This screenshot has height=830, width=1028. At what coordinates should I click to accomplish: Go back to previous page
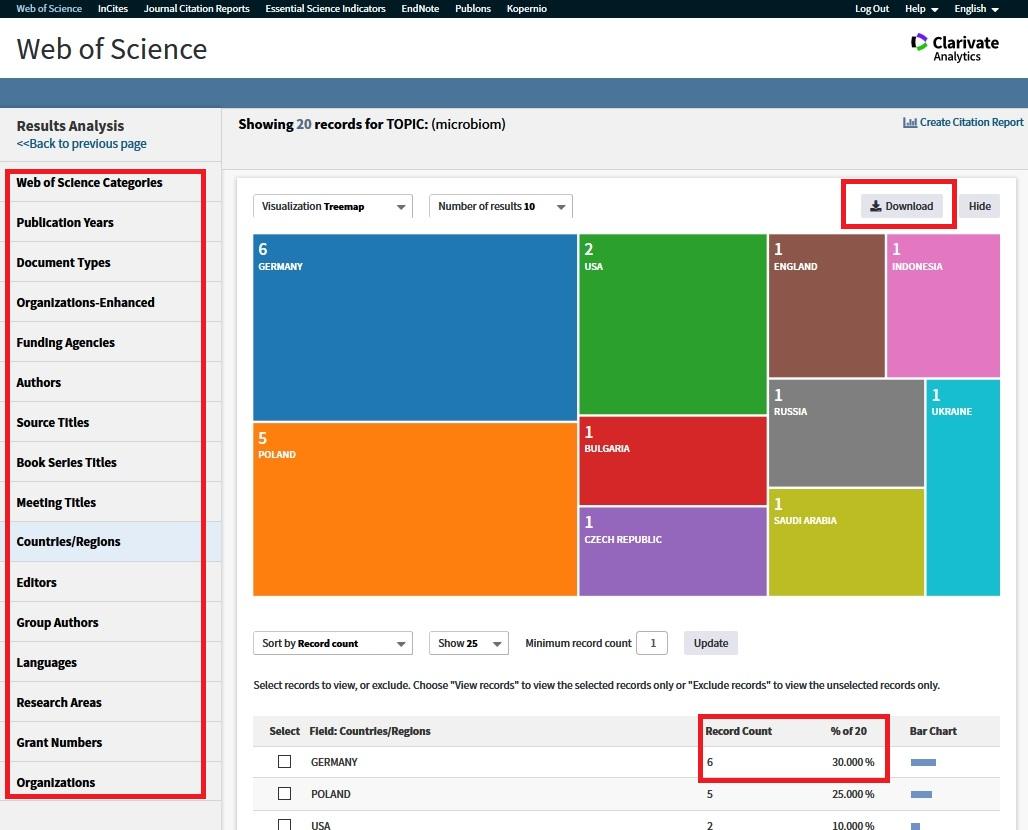81,144
